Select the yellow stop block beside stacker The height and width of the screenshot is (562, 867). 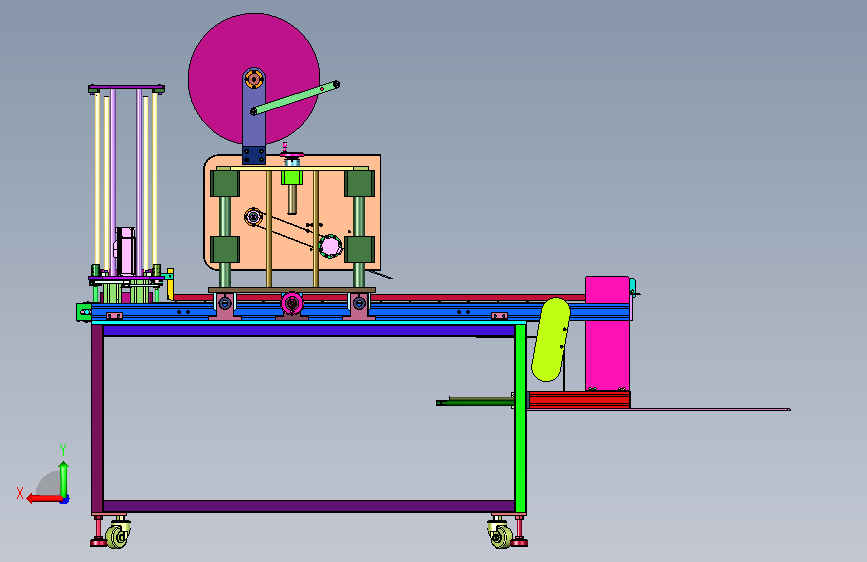pyautogui.click(x=170, y=284)
